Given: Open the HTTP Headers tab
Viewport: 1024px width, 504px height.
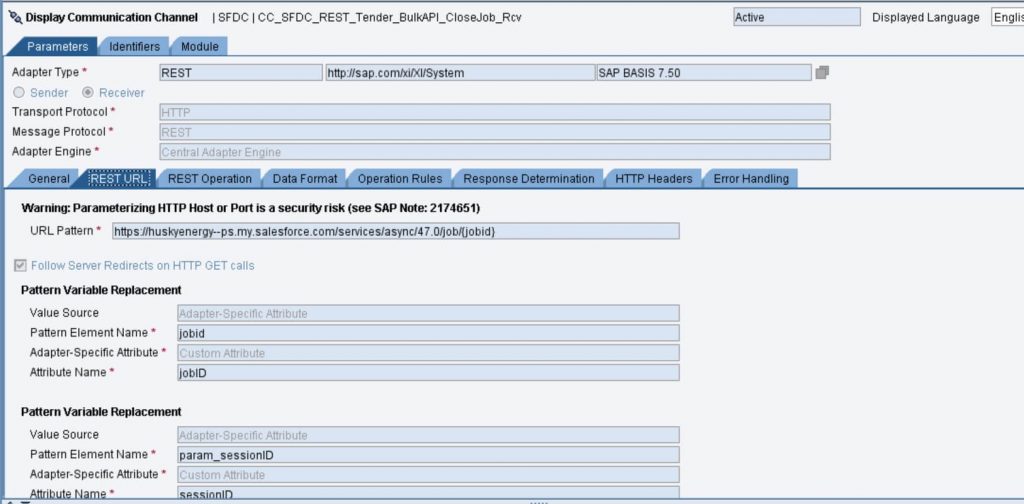Looking at the screenshot, I should (x=654, y=178).
